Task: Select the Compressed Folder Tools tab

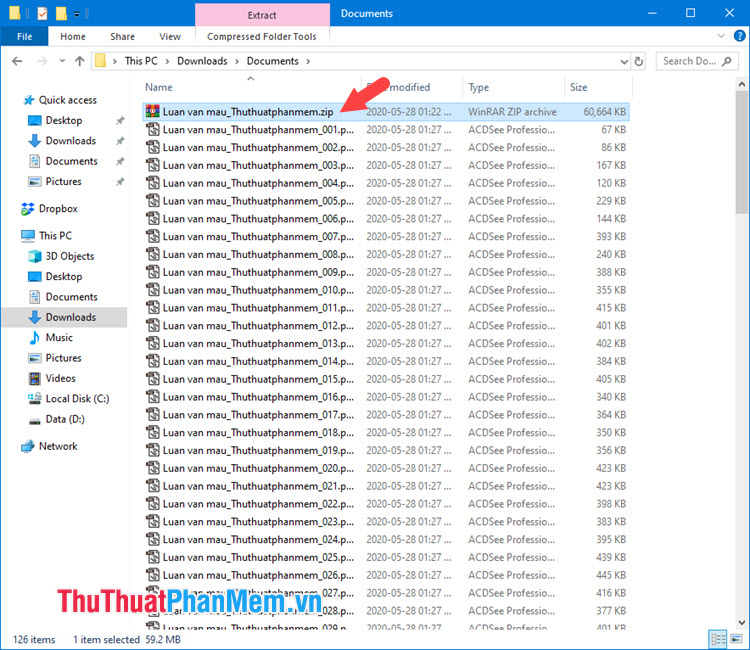Action: (x=262, y=36)
